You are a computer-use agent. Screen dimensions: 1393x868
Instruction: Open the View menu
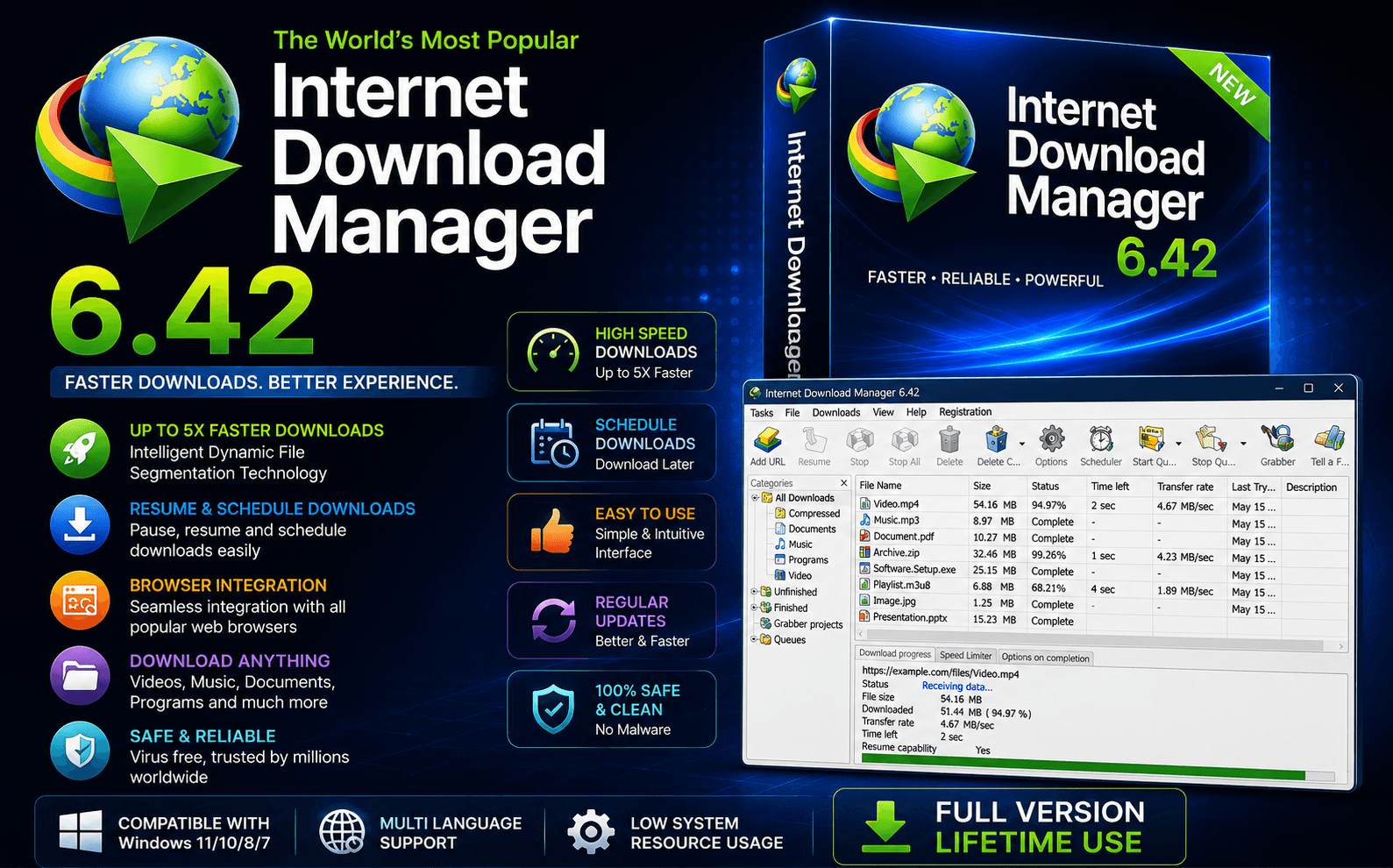(884, 412)
